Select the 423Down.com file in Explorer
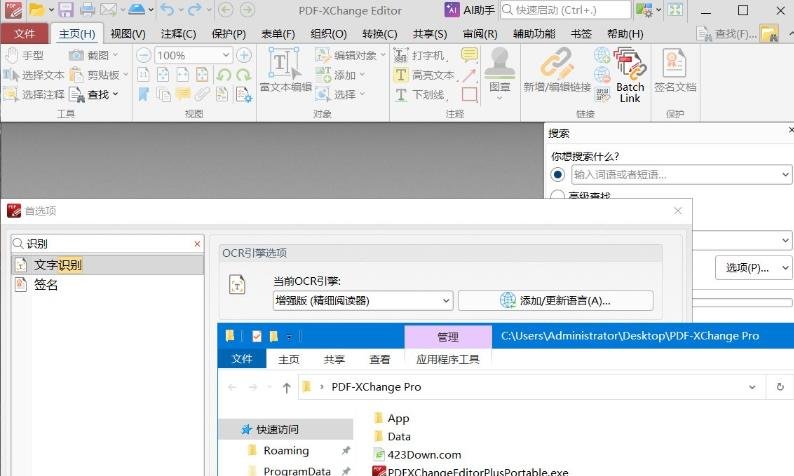 click(x=417, y=454)
